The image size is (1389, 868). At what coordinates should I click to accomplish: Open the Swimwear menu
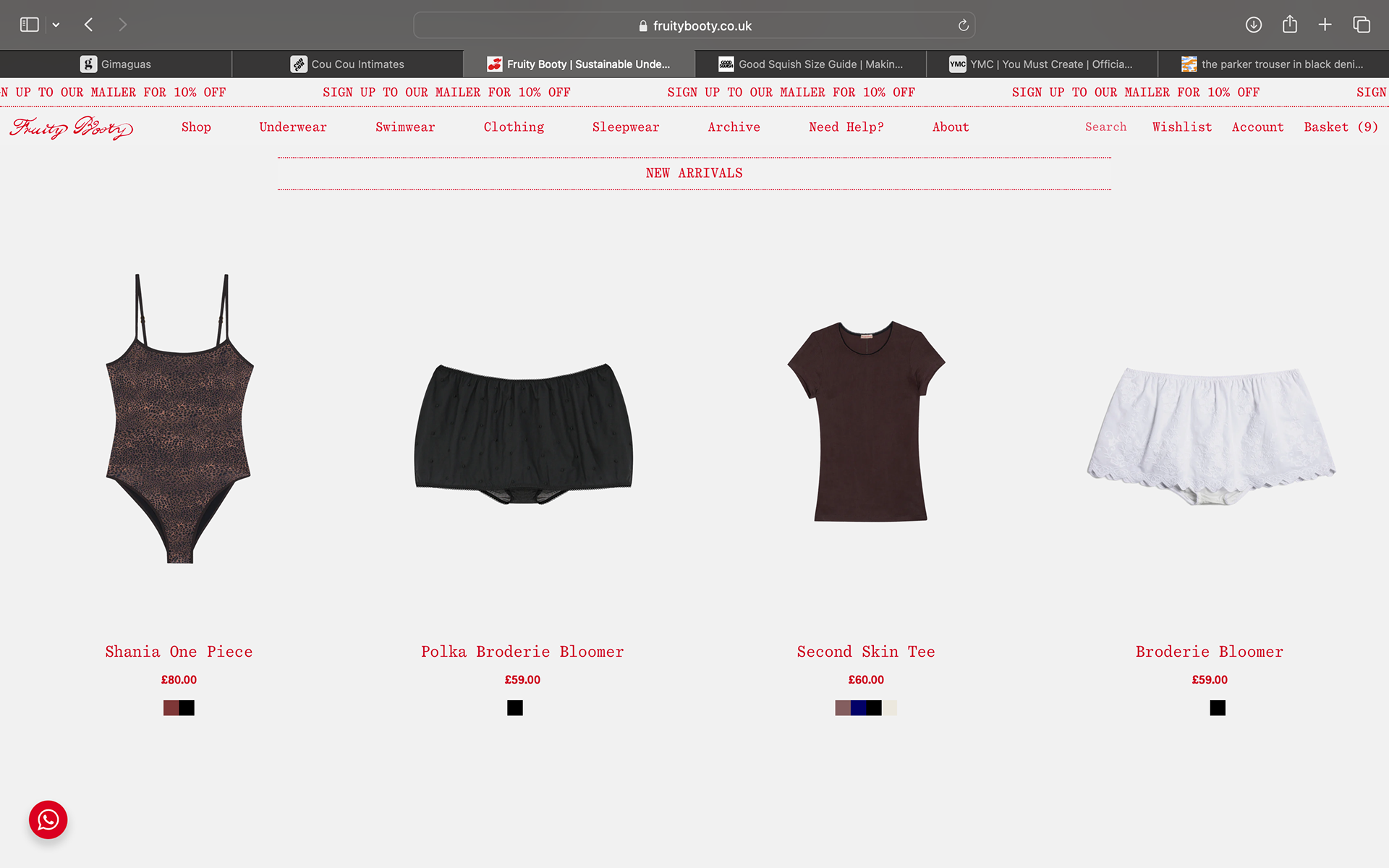click(x=405, y=127)
